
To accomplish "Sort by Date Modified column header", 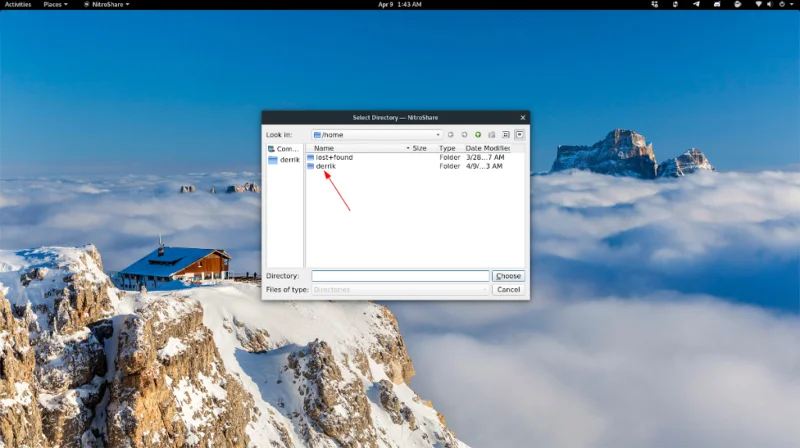I will pyautogui.click(x=488, y=148).
